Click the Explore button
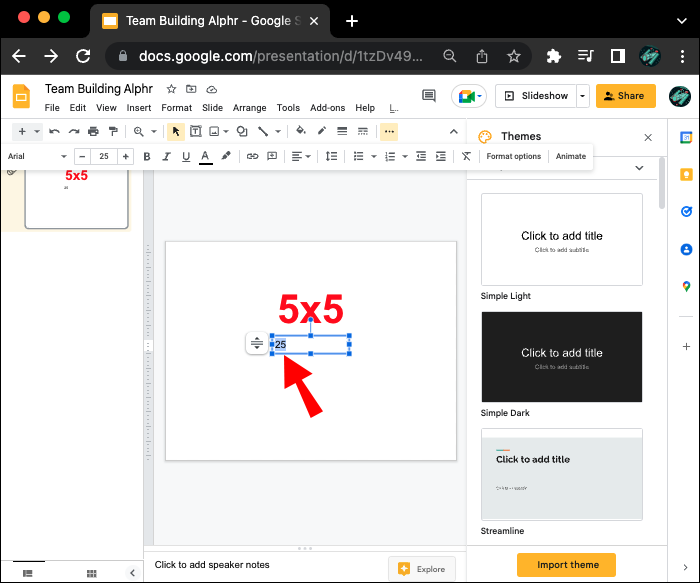700x583 pixels. 422,569
